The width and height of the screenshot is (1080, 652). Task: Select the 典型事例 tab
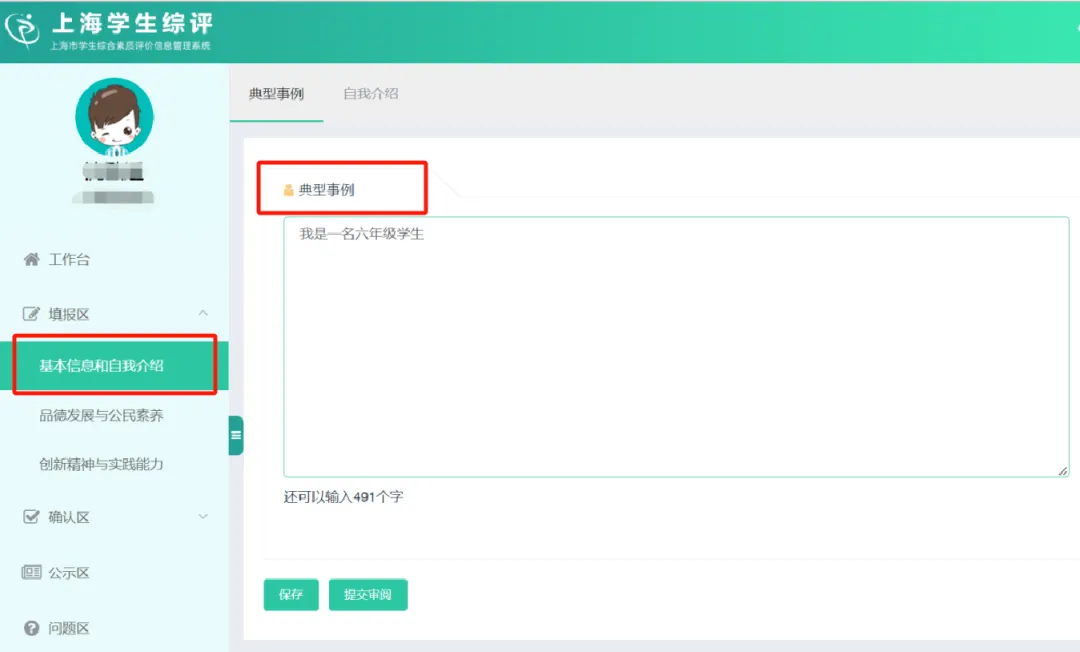pos(276,93)
